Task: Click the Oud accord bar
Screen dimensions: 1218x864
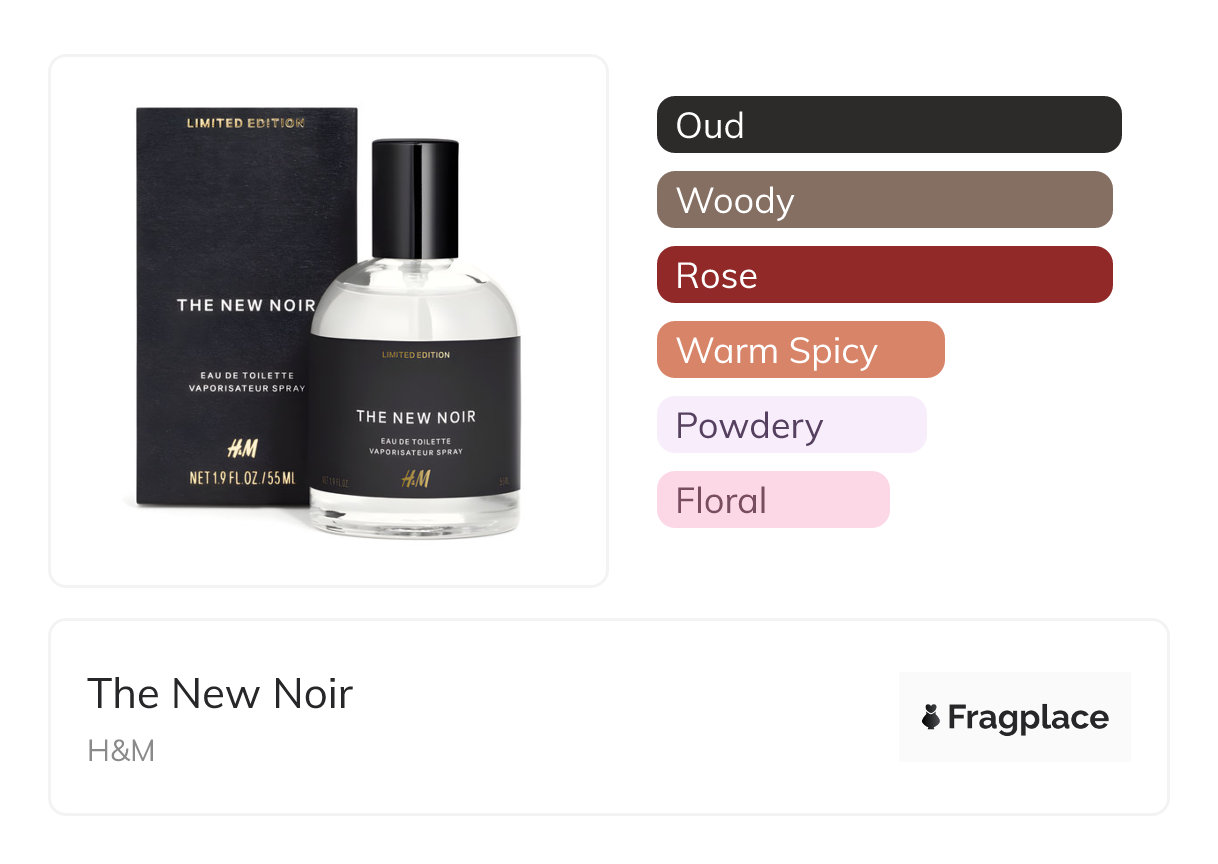Action: (889, 125)
